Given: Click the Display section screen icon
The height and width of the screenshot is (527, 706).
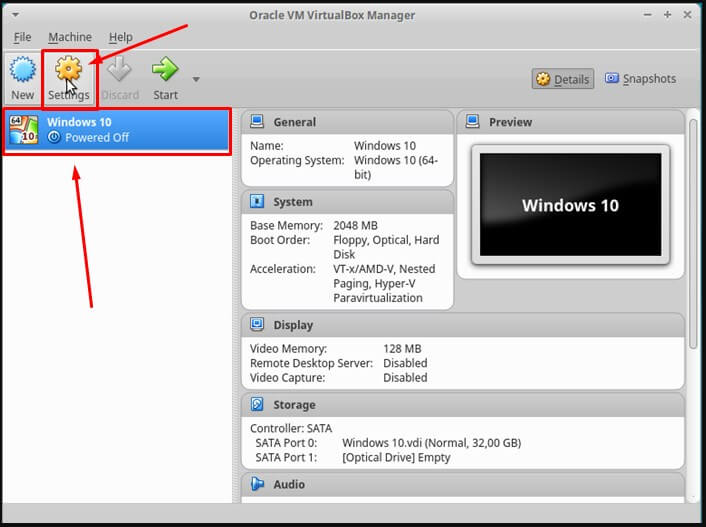Looking at the screenshot, I should click(257, 324).
